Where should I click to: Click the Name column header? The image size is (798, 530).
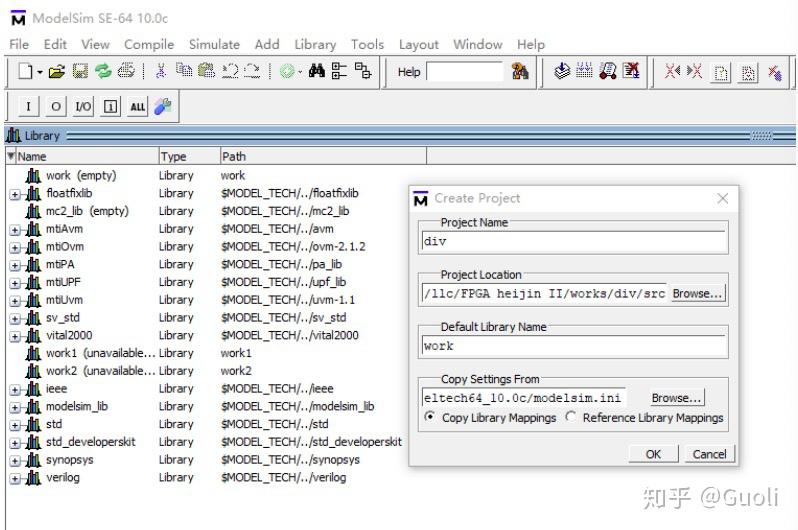pos(87,156)
